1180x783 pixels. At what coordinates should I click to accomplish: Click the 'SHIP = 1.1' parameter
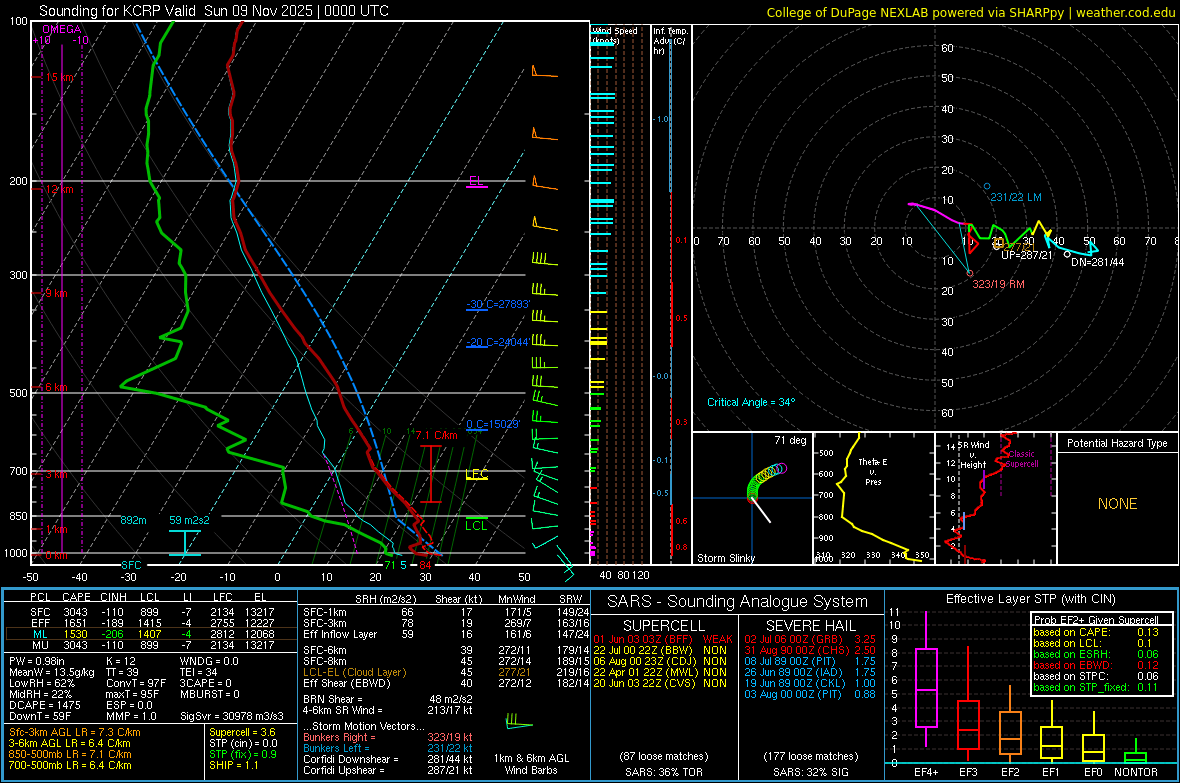(x=234, y=765)
